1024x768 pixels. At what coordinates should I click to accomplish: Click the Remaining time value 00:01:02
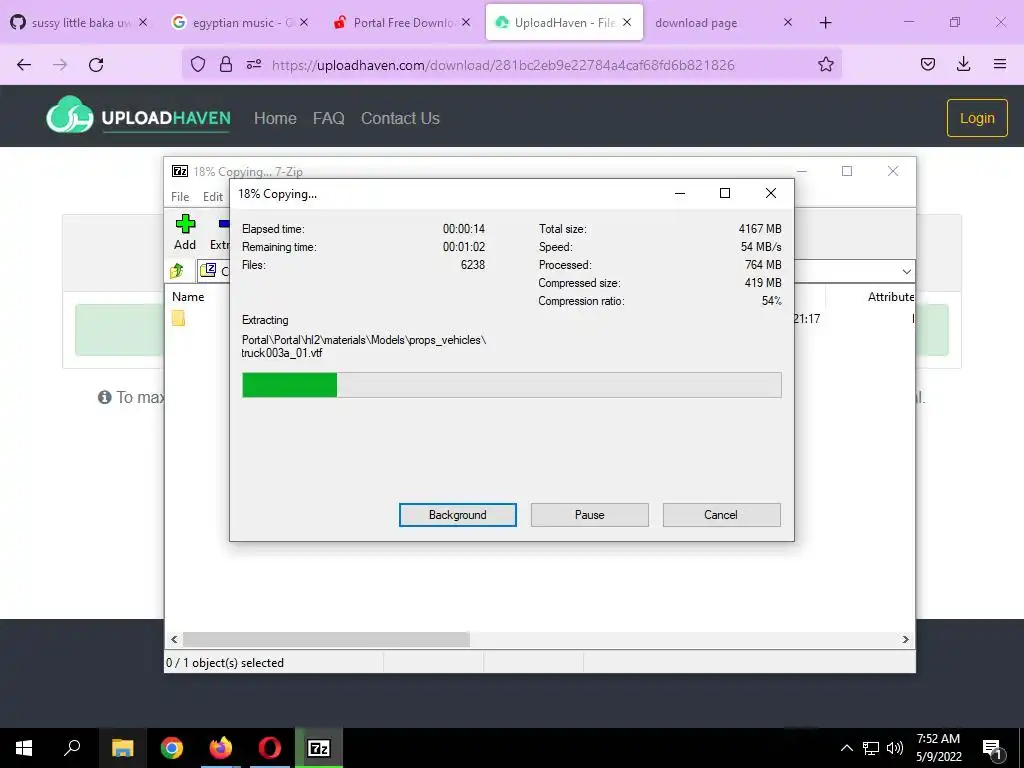(464, 247)
